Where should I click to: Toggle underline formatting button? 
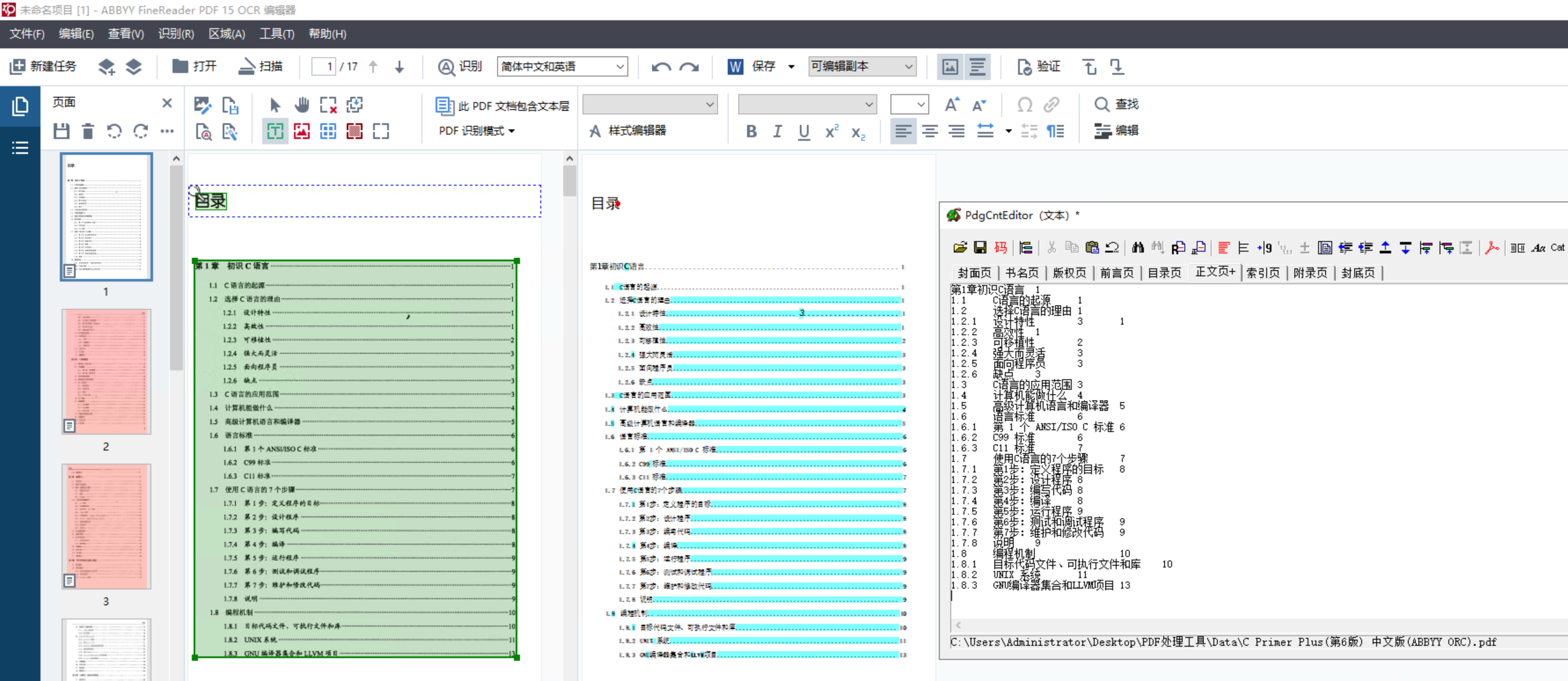click(x=803, y=131)
